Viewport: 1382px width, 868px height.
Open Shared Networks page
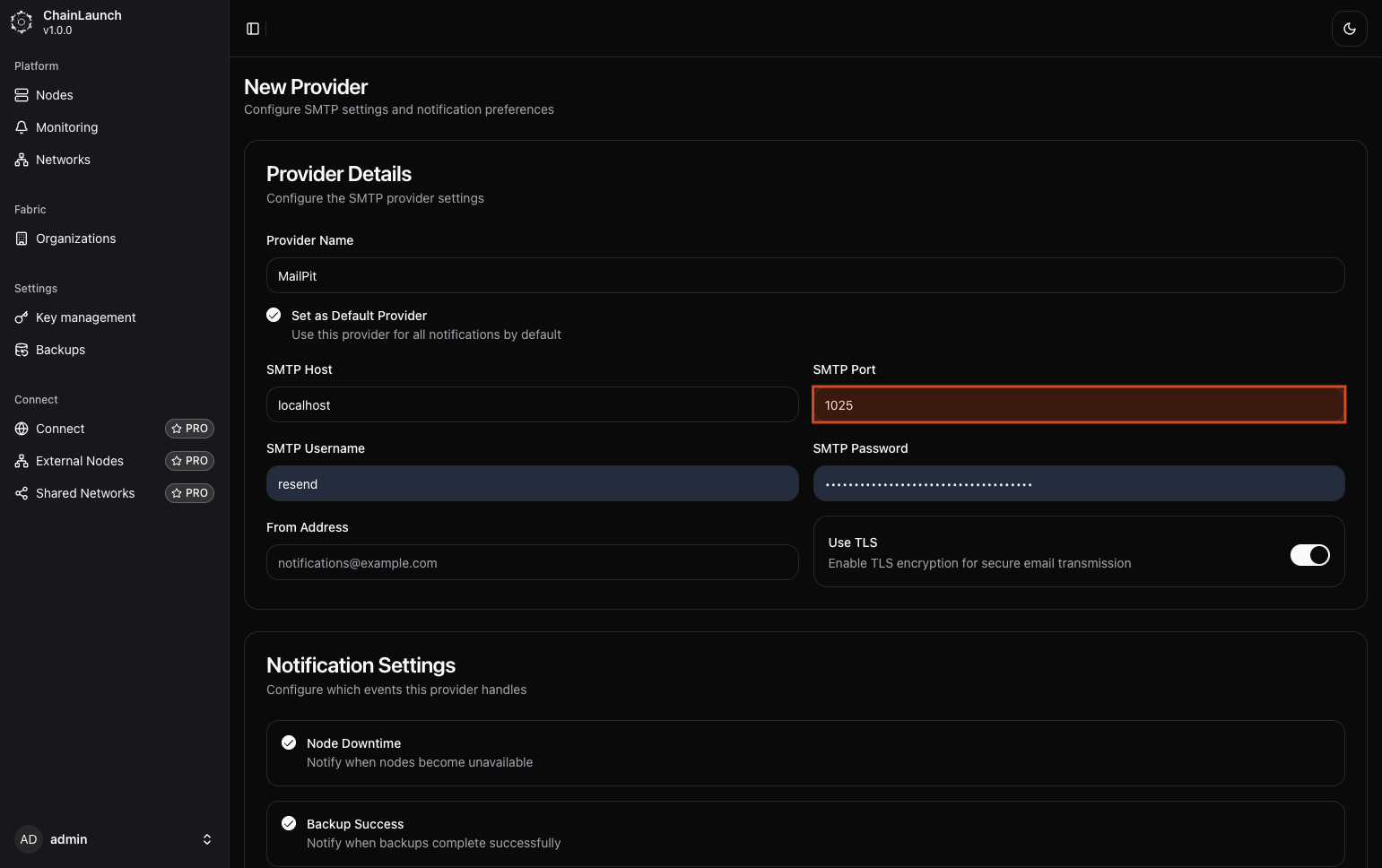click(85, 493)
